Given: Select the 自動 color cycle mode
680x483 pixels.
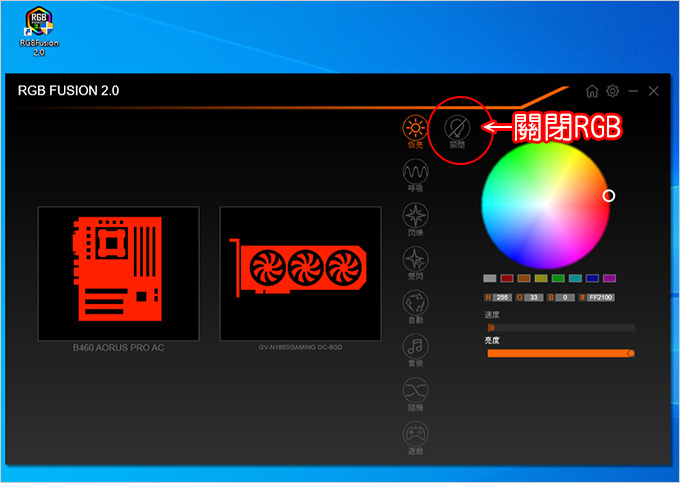Looking at the screenshot, I should 415,307.
